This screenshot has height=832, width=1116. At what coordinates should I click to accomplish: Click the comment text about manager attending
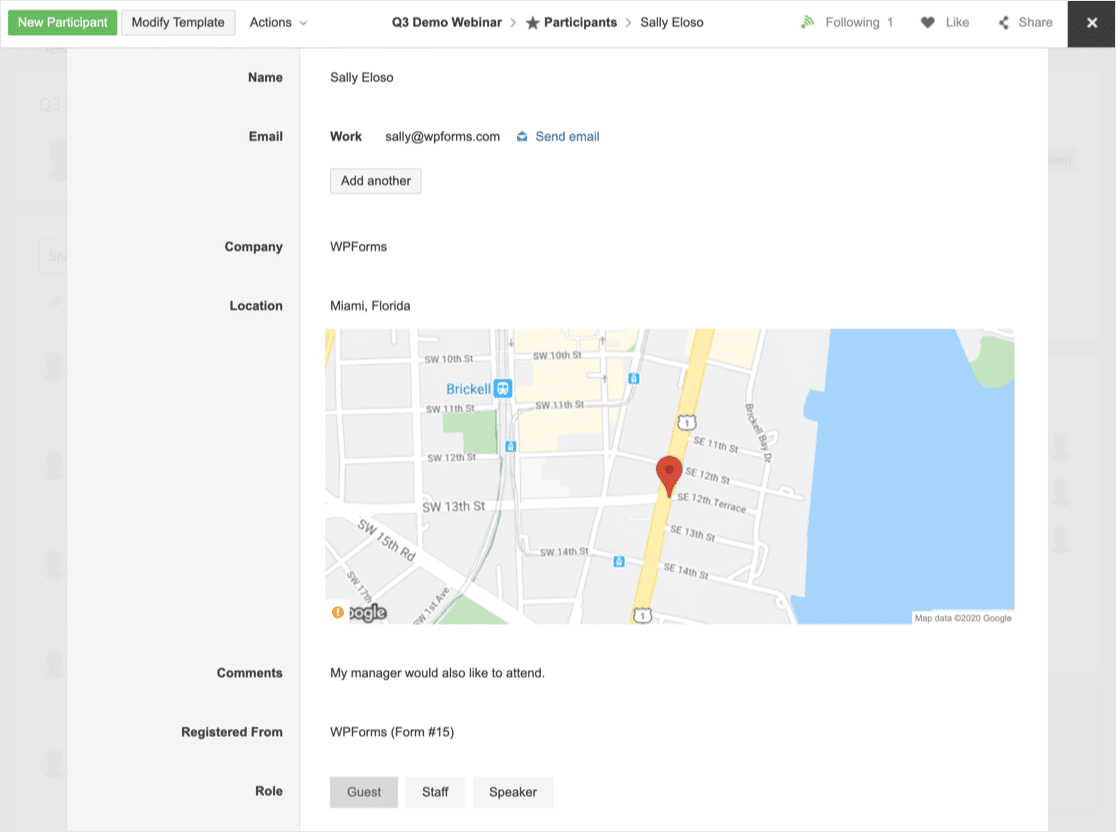(x=437, y=673)
